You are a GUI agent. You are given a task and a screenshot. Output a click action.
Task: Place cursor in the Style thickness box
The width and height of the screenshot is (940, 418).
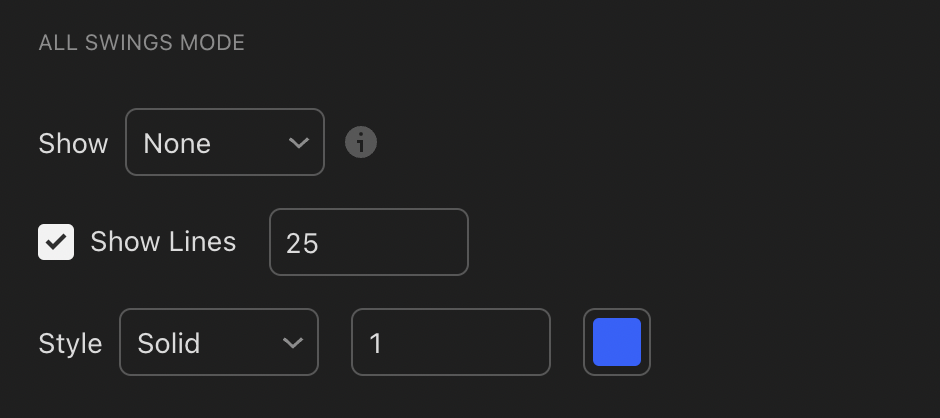(x=451, y=342)
